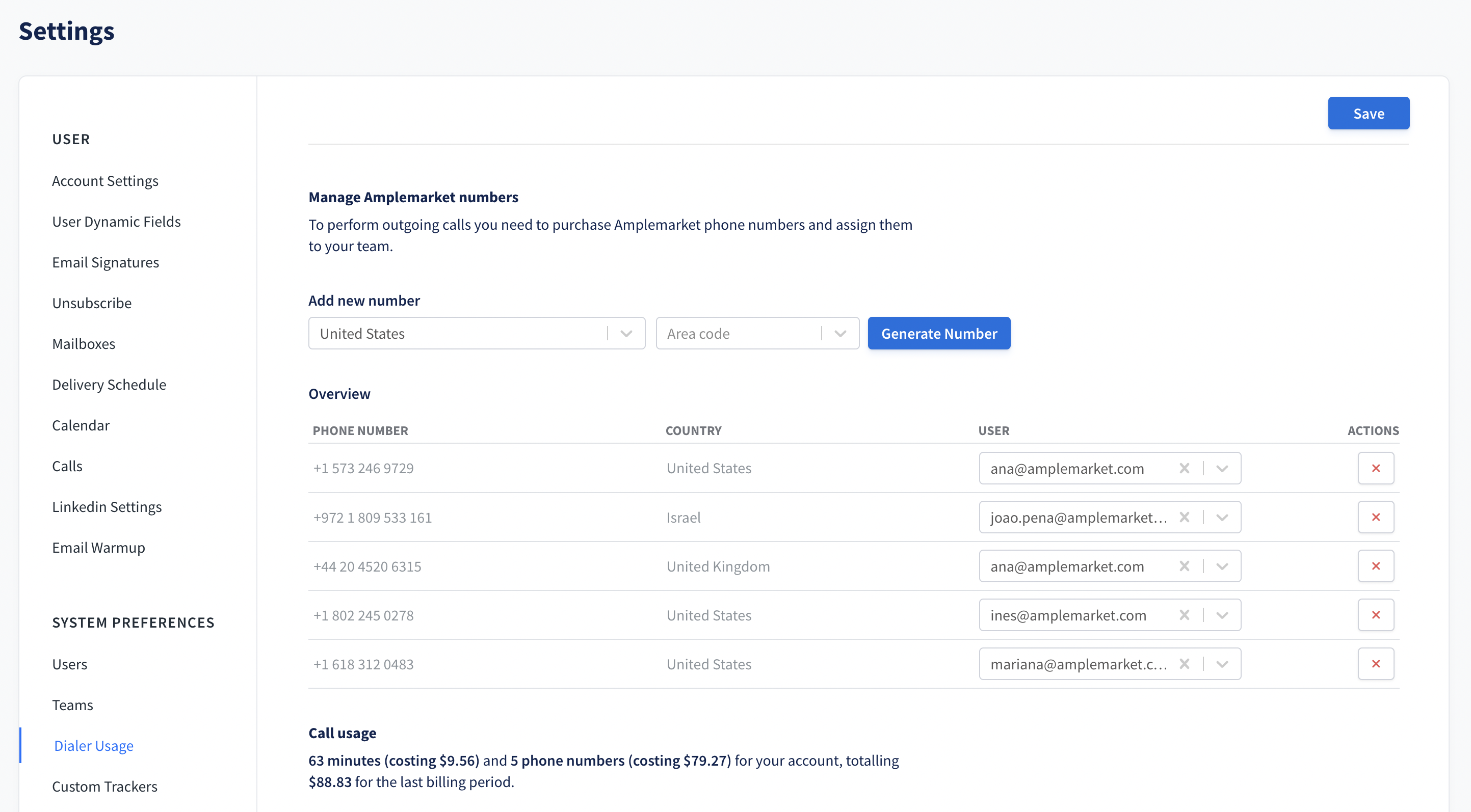The width and height of the screenshot is (1471, 812).
Task: Open Delivery Schedule
Action: 109,385
